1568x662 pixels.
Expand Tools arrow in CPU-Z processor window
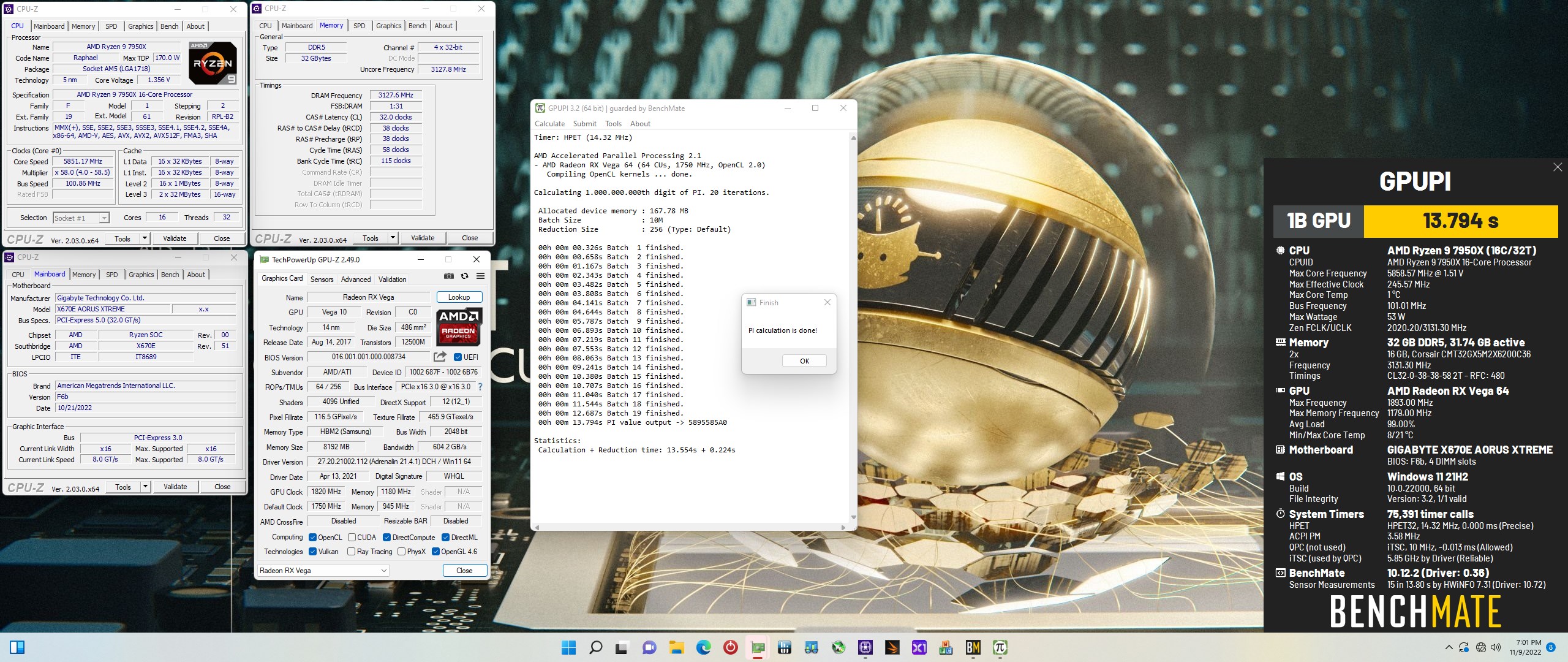(x=145, y=238)
